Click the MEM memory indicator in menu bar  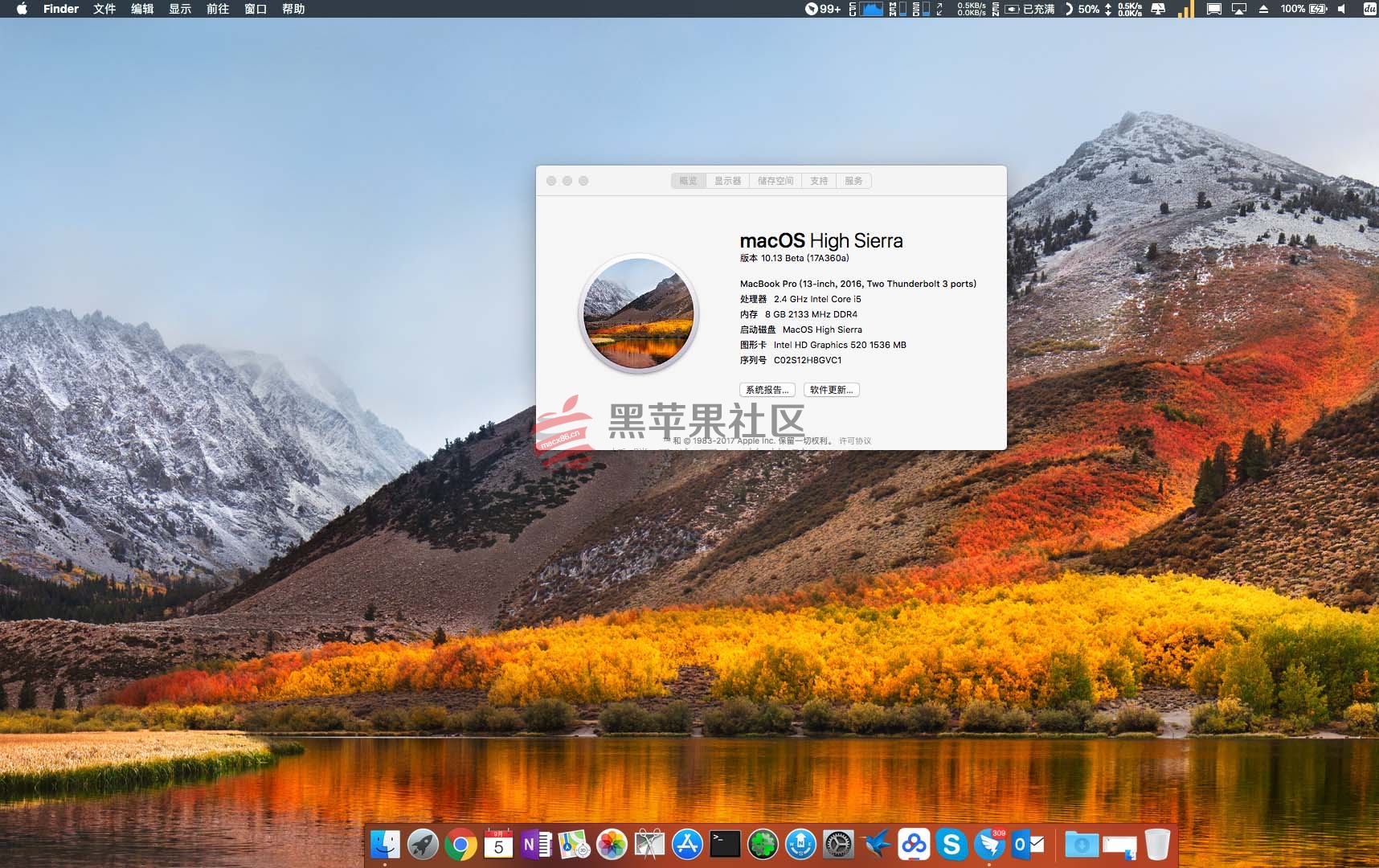point(898,9)
